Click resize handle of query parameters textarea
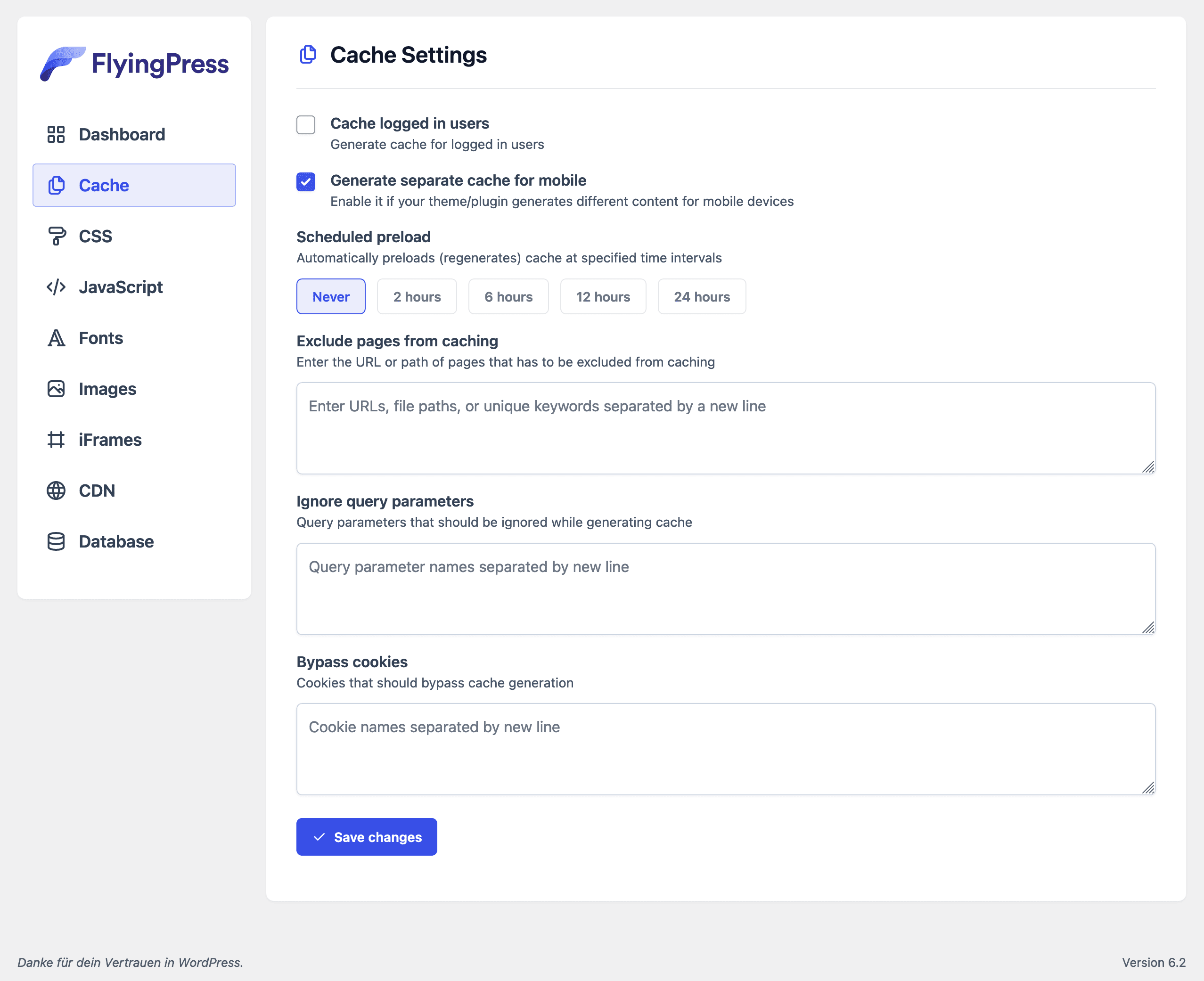The image size is (1204, 981). pos(1149,628)
